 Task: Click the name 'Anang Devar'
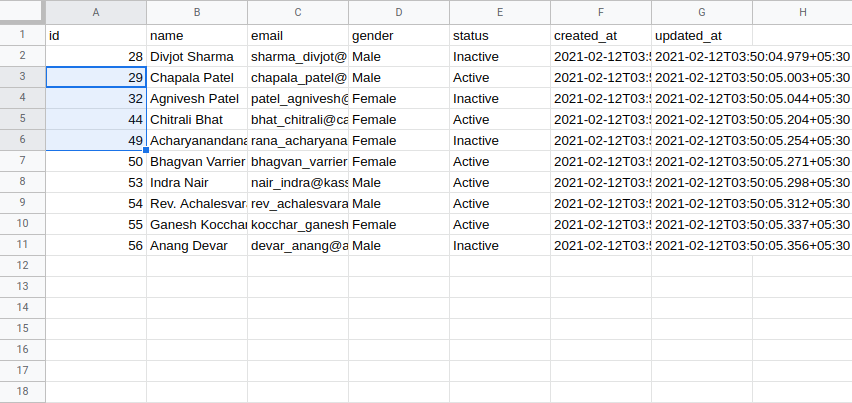click(x=197, y=245)
